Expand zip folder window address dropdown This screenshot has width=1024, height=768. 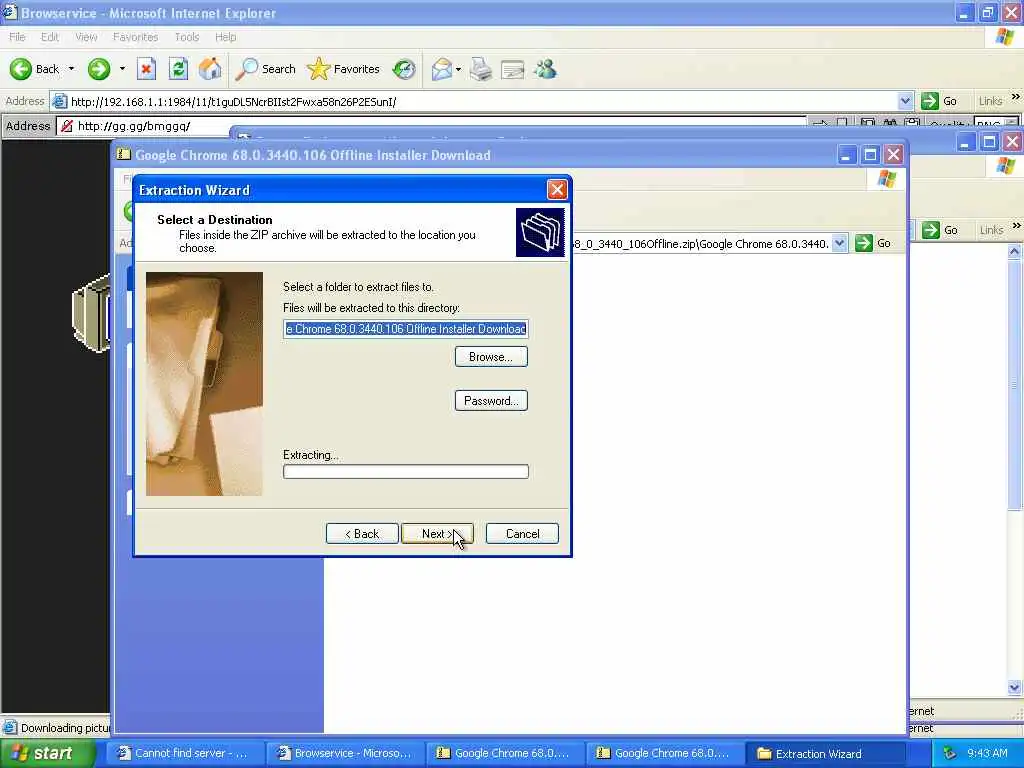click(840, 244)
